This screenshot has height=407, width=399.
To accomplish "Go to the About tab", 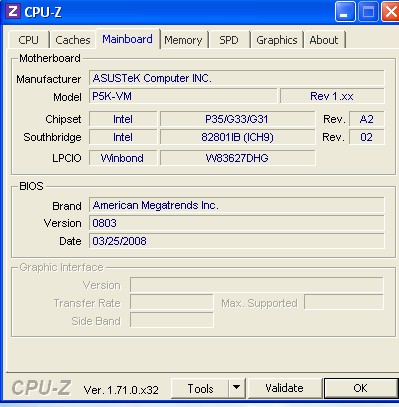I will coord(324,40).
